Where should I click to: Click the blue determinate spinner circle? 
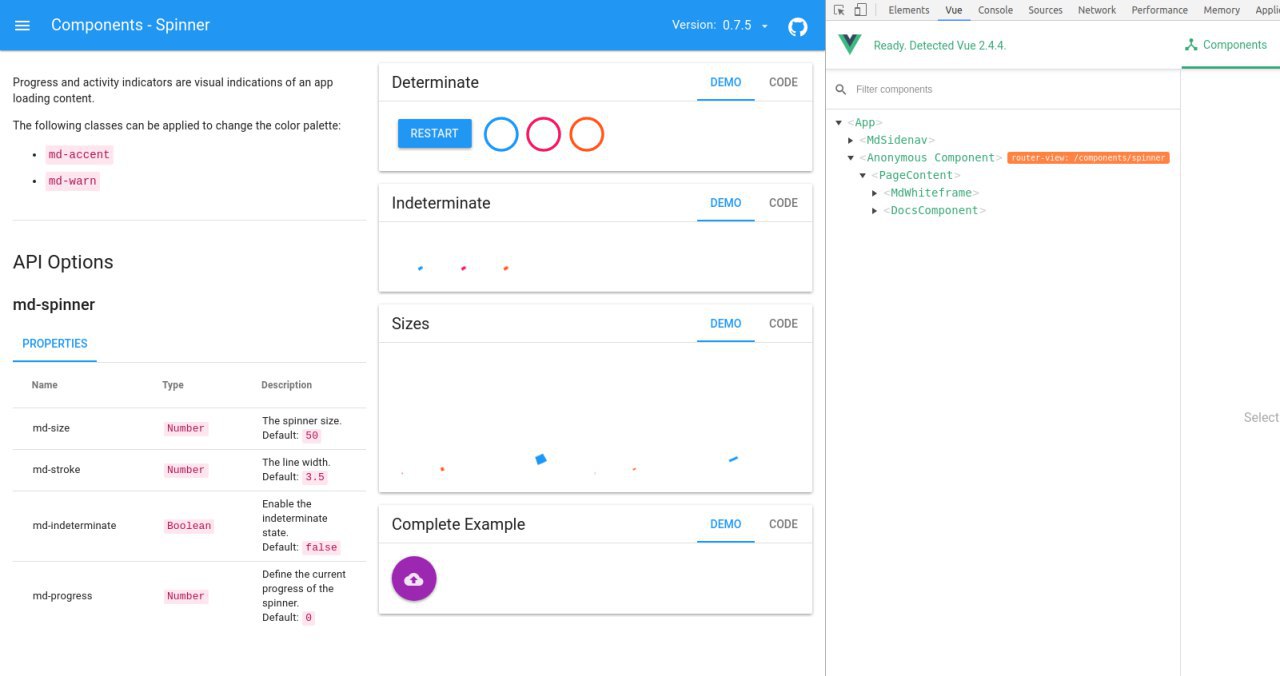coord(501,134)
